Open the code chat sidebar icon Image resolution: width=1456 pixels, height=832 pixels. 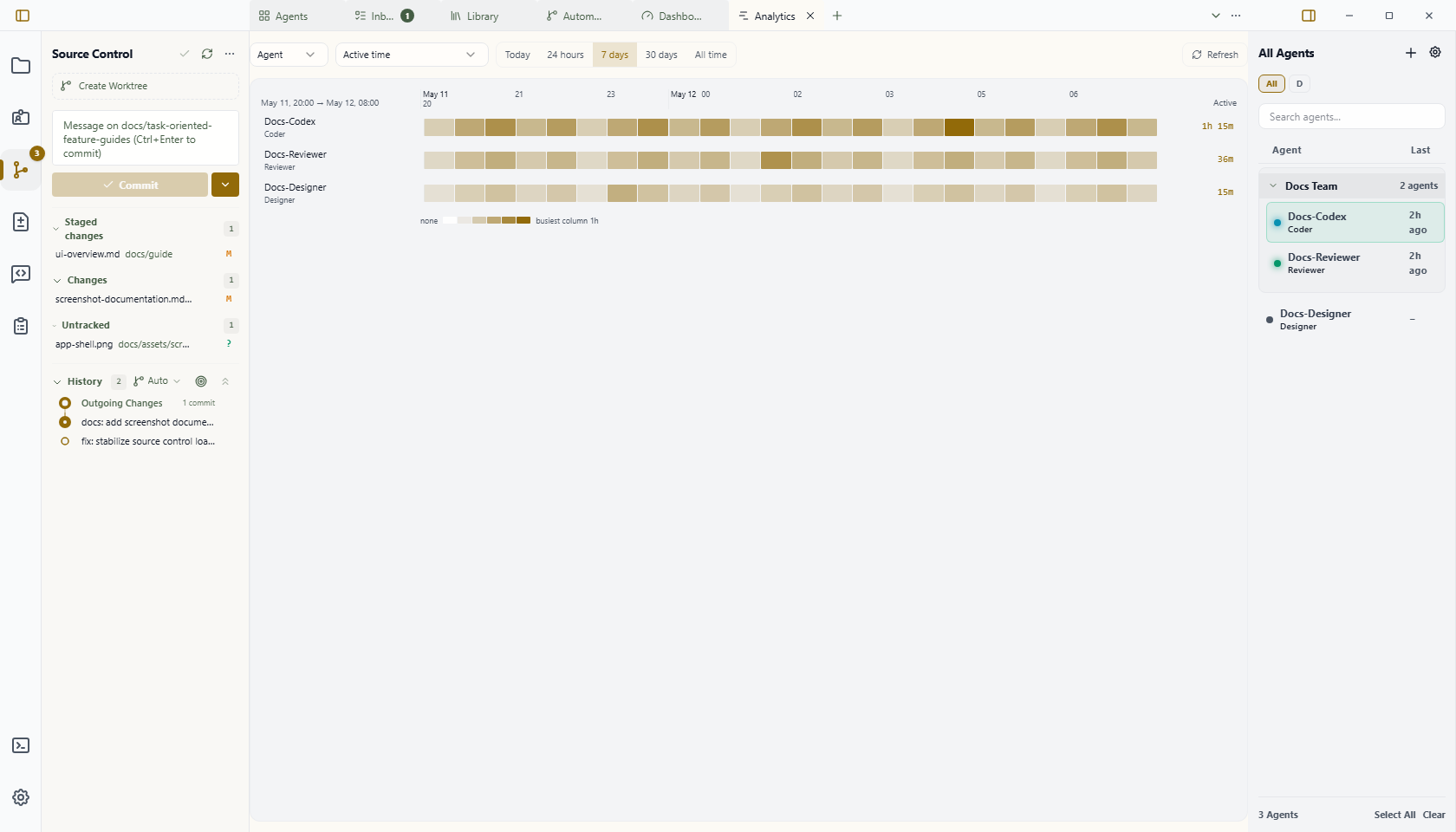pos(21,274)
